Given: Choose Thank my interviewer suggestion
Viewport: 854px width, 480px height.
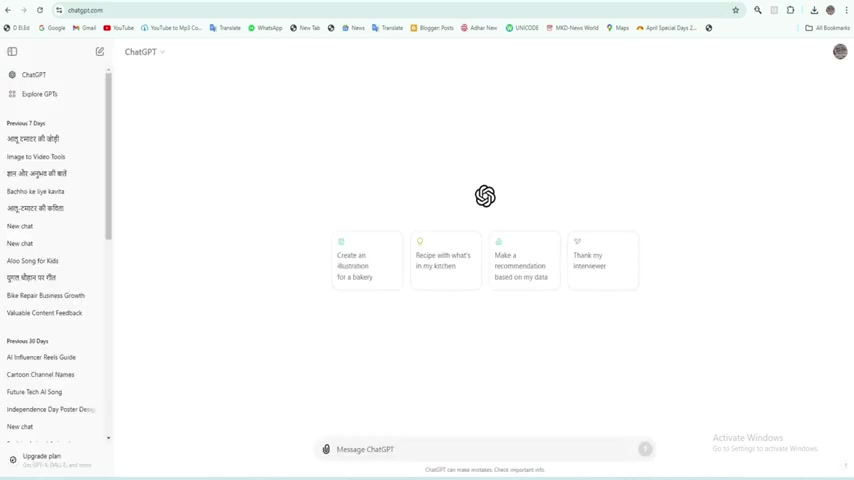Looking at the screenshot, I should pos(603,260).
